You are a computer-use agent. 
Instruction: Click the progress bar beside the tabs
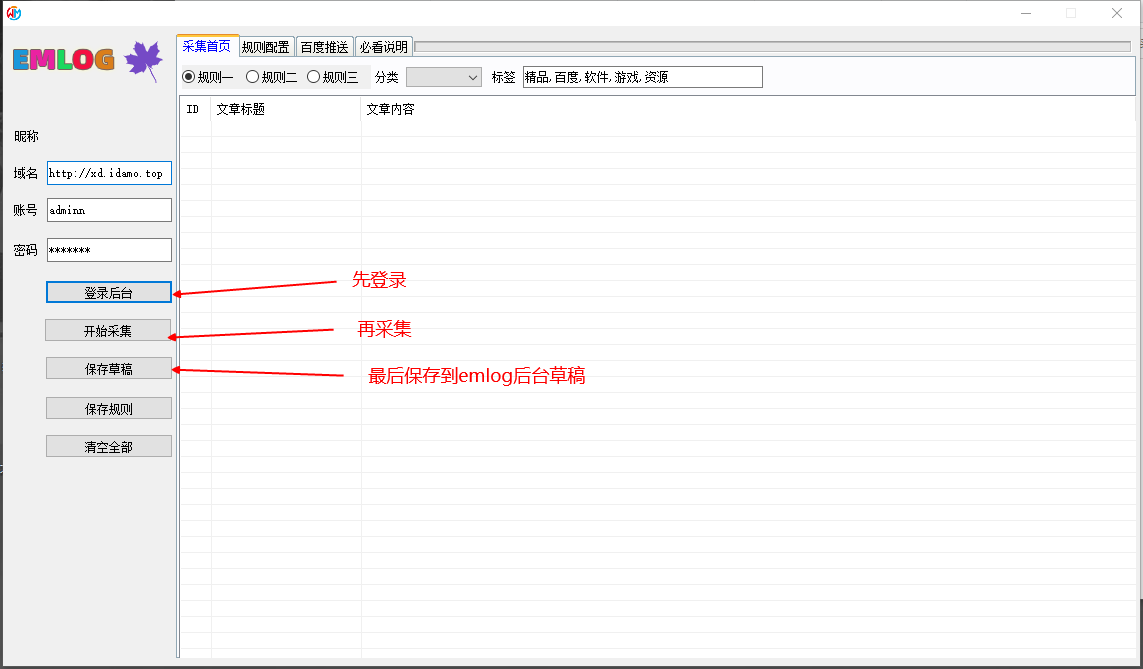click(773, 47)
